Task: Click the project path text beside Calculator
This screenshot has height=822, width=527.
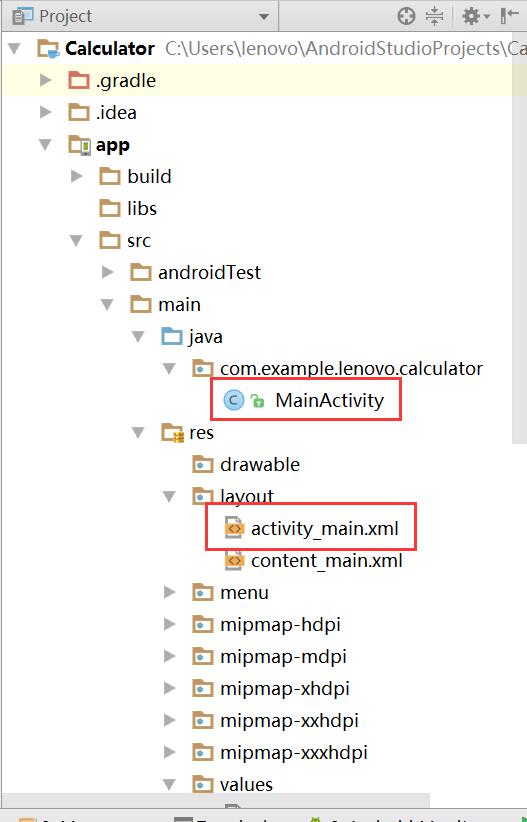Action: 346,49
